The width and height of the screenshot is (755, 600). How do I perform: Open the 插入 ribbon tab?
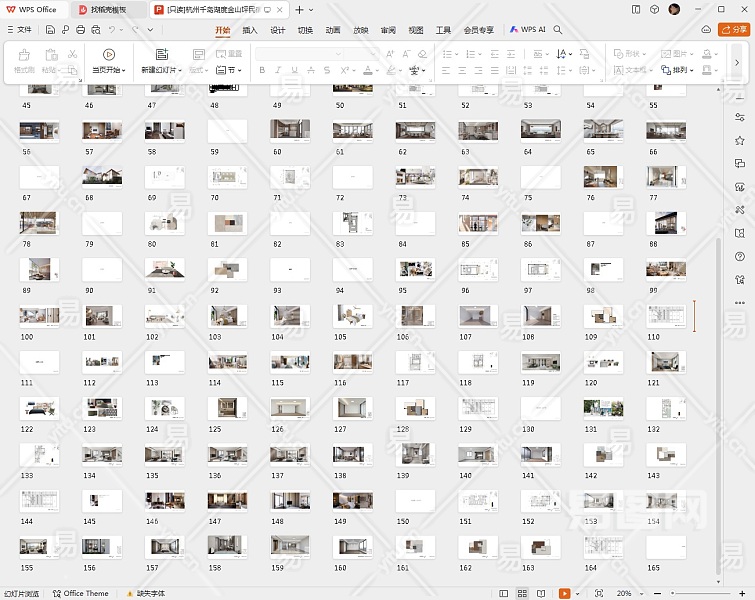click(x=250, y=30)
